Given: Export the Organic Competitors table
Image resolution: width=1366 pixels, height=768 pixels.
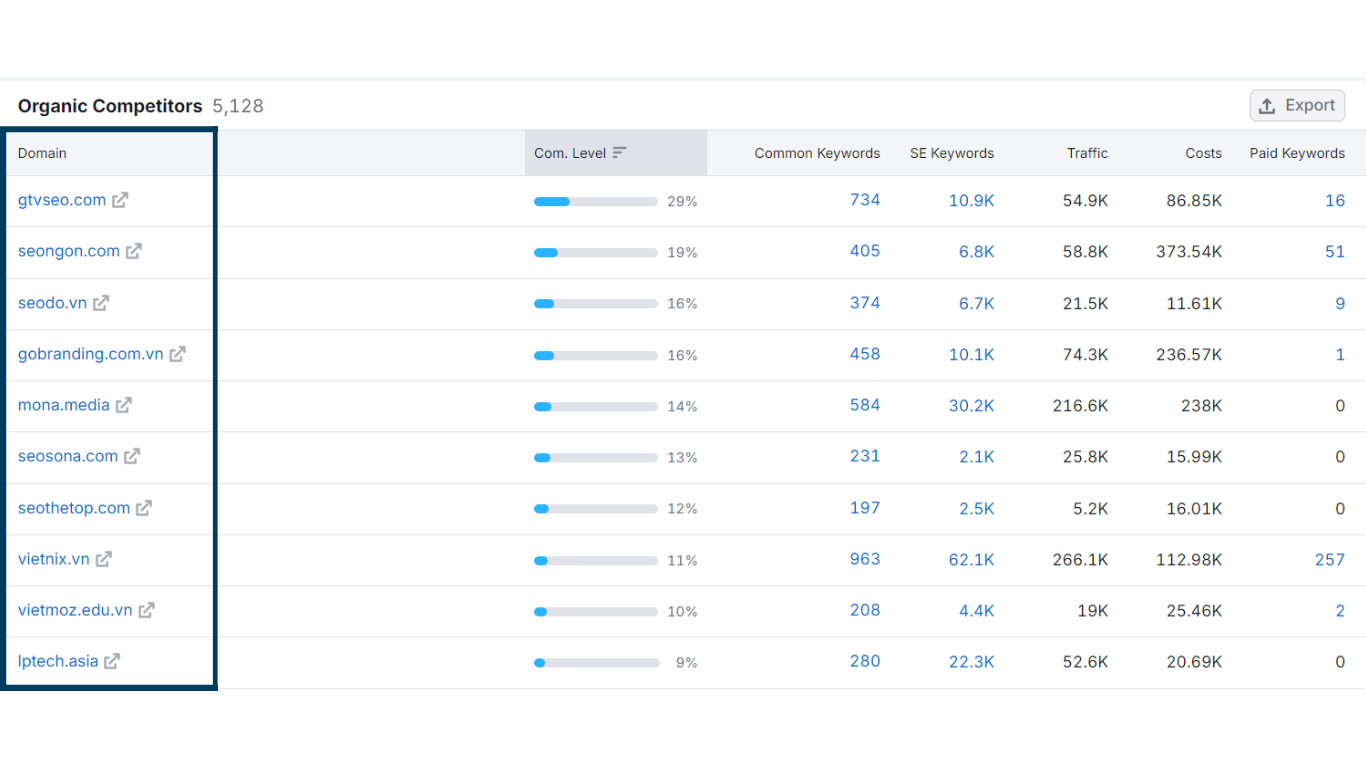Looking at the screenshot, I should [x=1297, y=106].
